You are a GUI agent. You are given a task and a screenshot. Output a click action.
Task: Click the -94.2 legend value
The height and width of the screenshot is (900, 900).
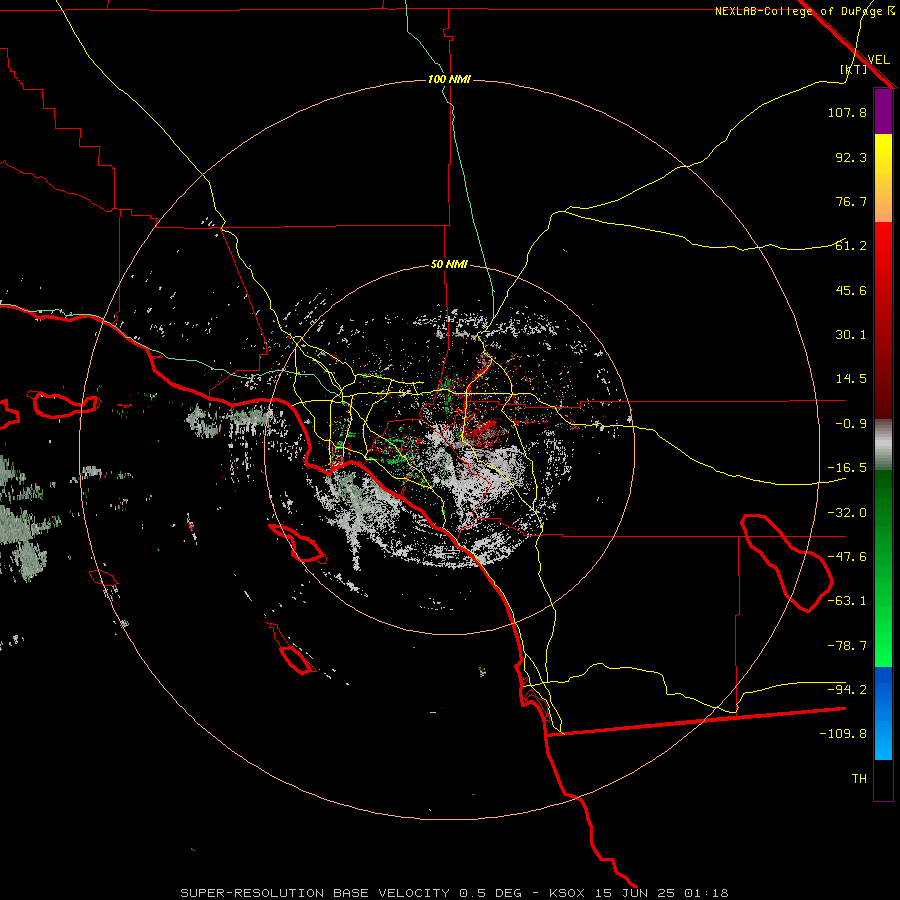tap(847, 690)
